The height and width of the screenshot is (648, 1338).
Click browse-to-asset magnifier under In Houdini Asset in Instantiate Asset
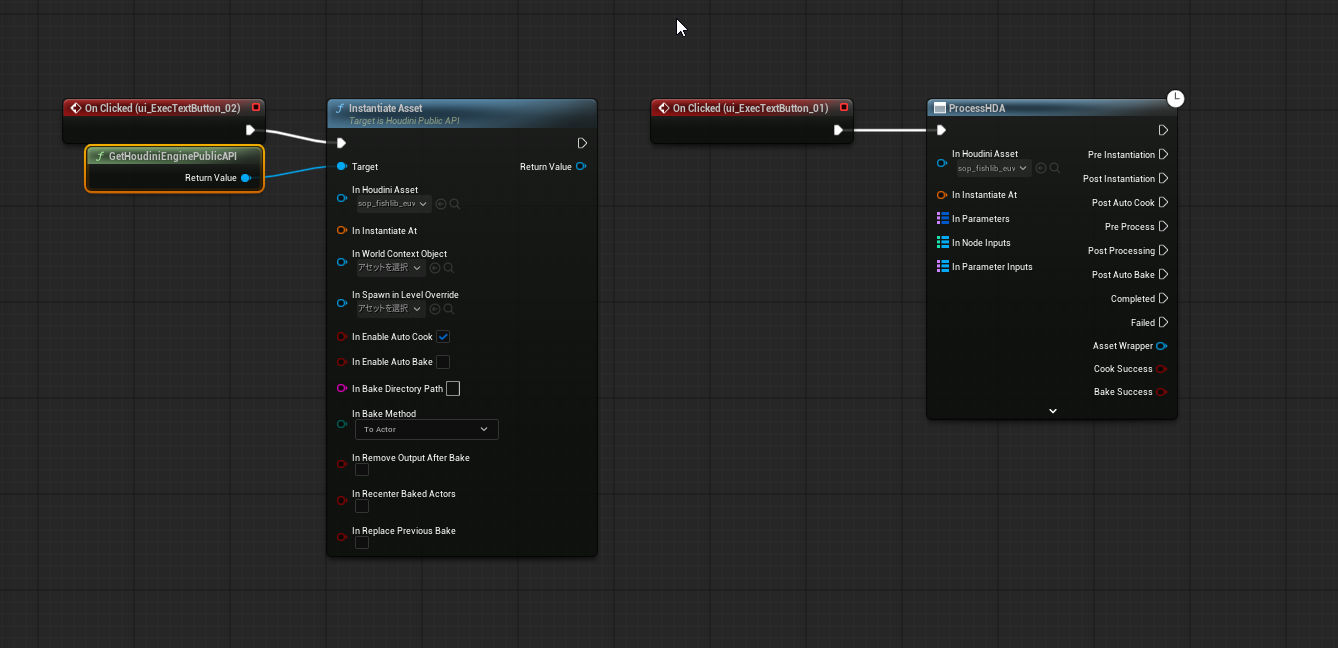click(x=455, y=204)
